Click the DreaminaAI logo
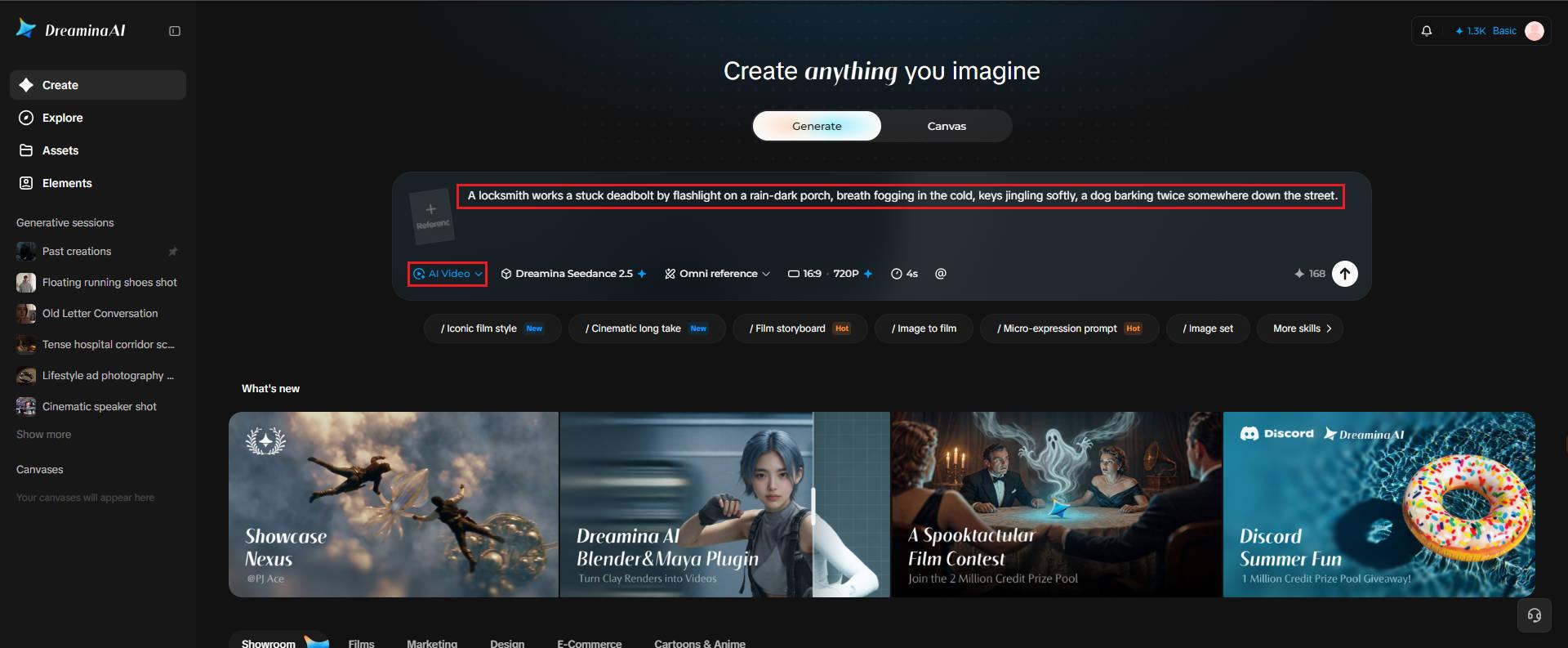Screen dimensions: 1568x648 pyautogui.click(x=71, y=29)
